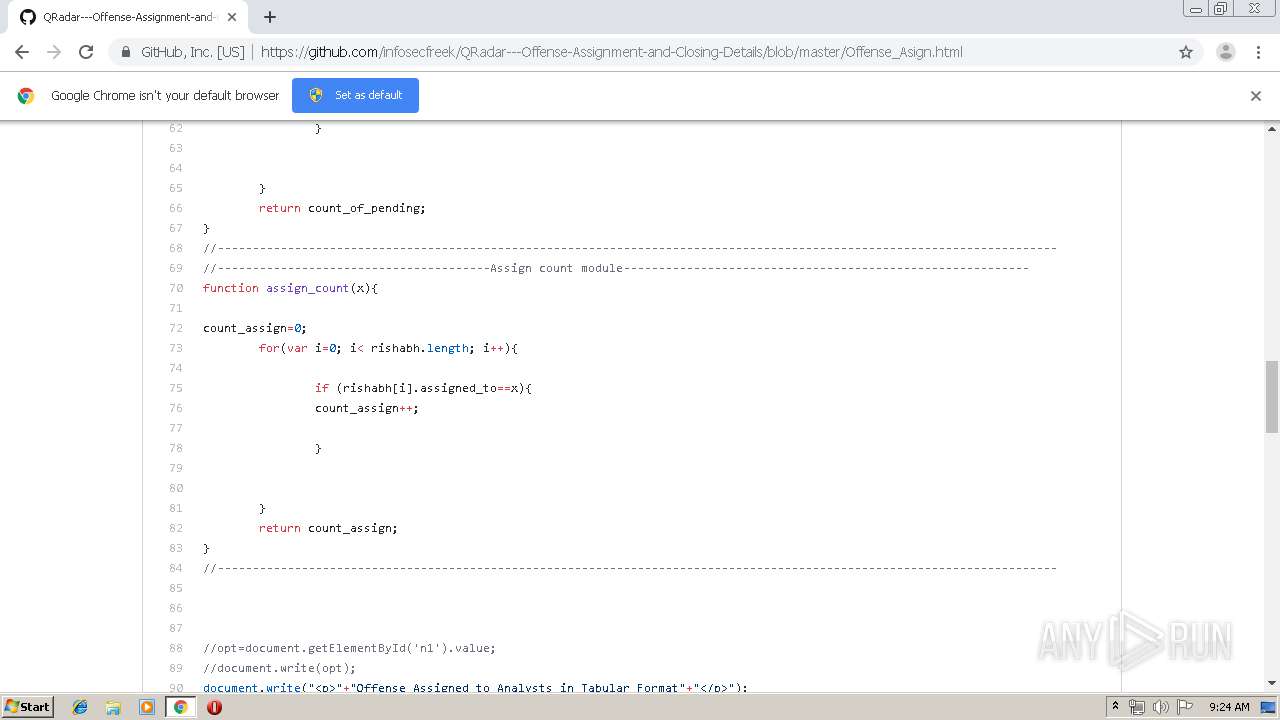Restore down the Chrome window
Screen dimensions: 1280x720
(x=1221, y=9)
